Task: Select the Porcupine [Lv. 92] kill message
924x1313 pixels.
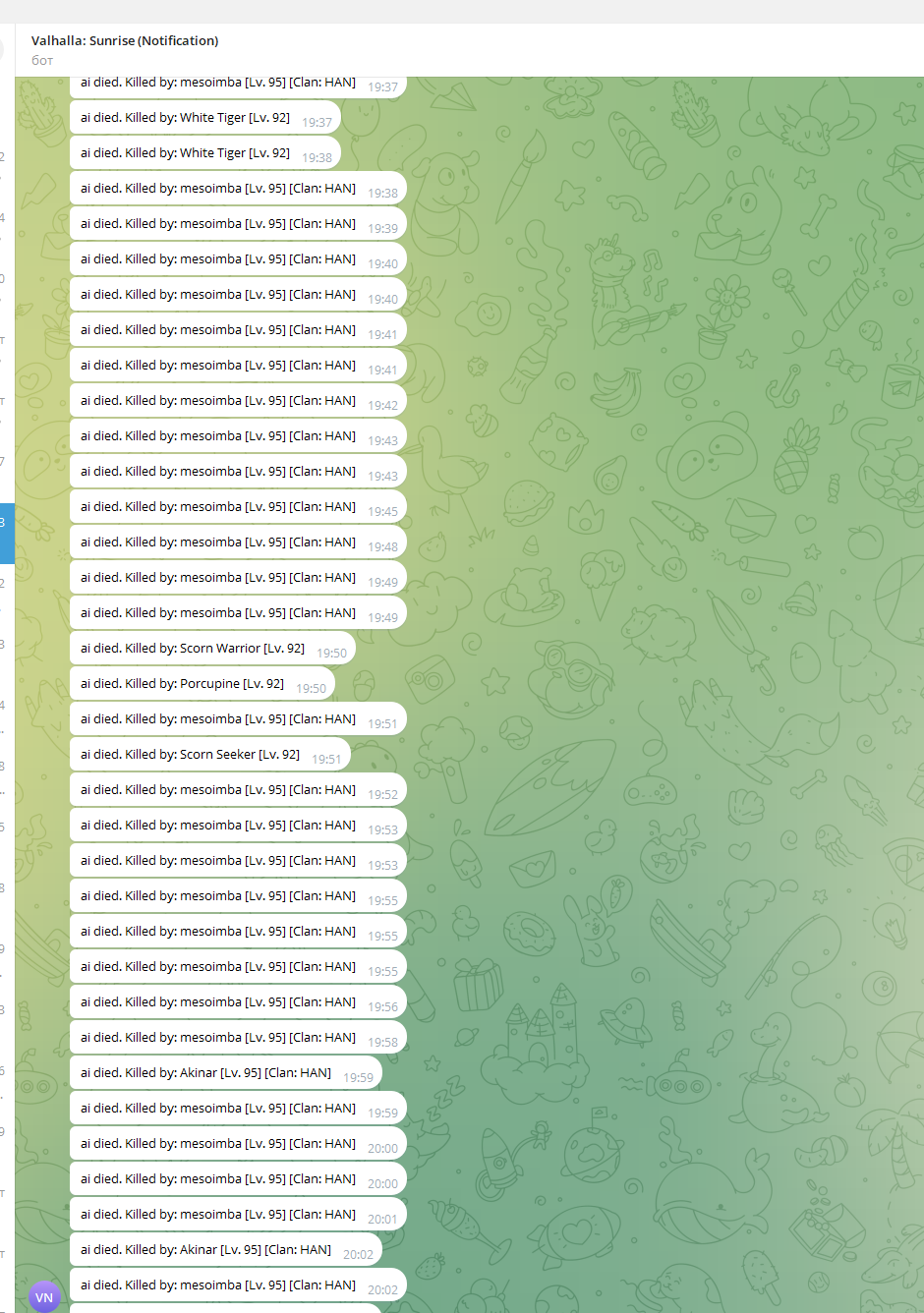Action: click(x=202, y=684)
